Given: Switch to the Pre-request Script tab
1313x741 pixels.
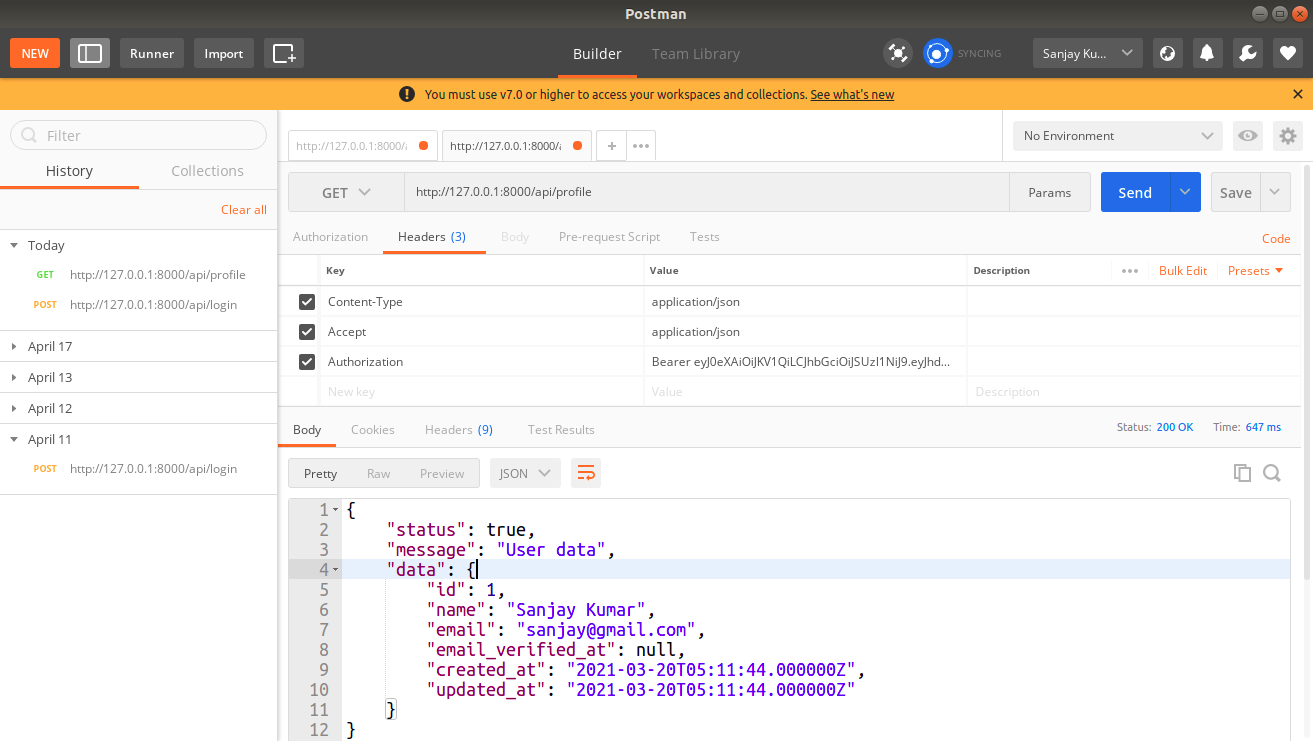Looking at the screenshot, I should (x=609, y=236).
